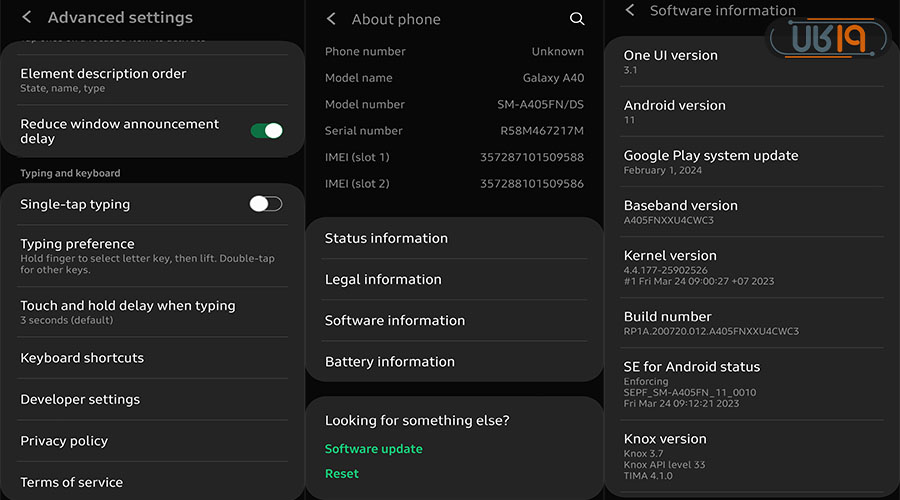This screenshot has height=500, width=900.
Task: Change Touch and hold delay when typing
Action: coord(152,312)
